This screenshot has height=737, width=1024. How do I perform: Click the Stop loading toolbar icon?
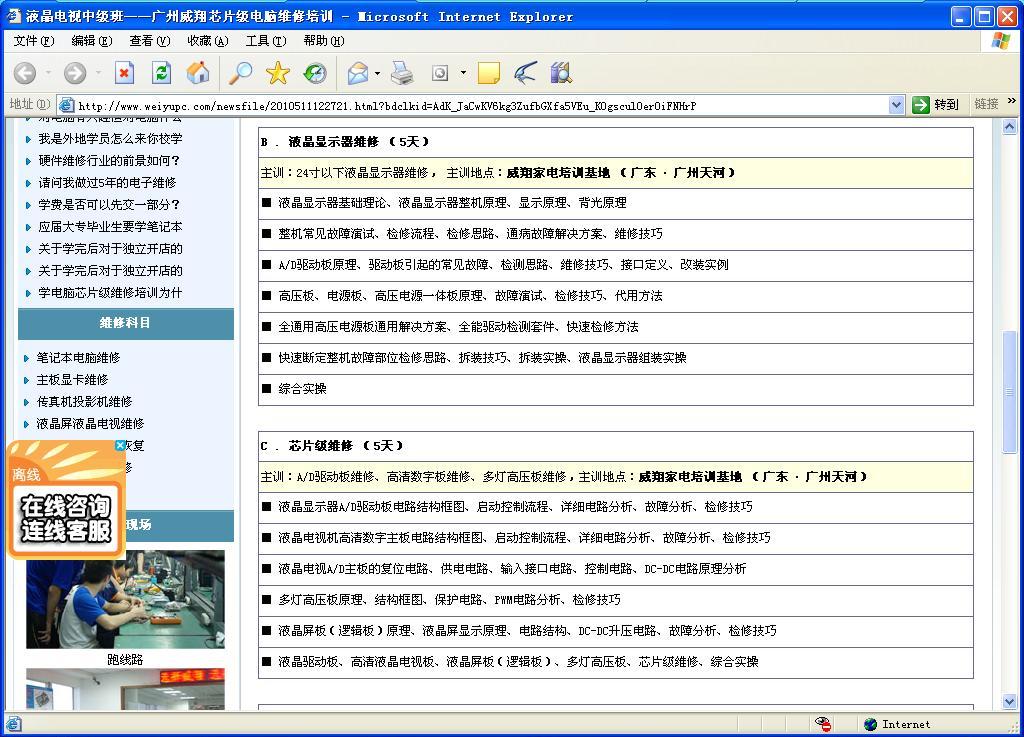124,73
